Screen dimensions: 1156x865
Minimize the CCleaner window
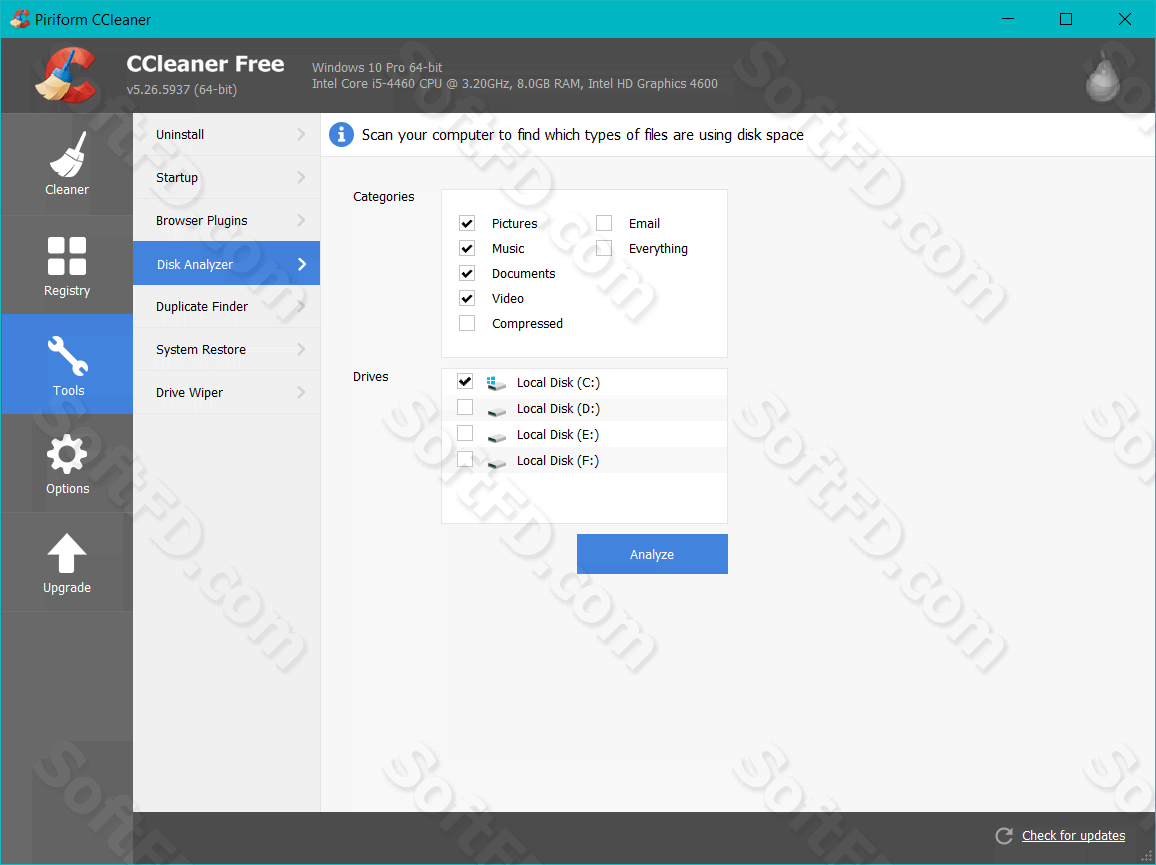click(1007, 19)
